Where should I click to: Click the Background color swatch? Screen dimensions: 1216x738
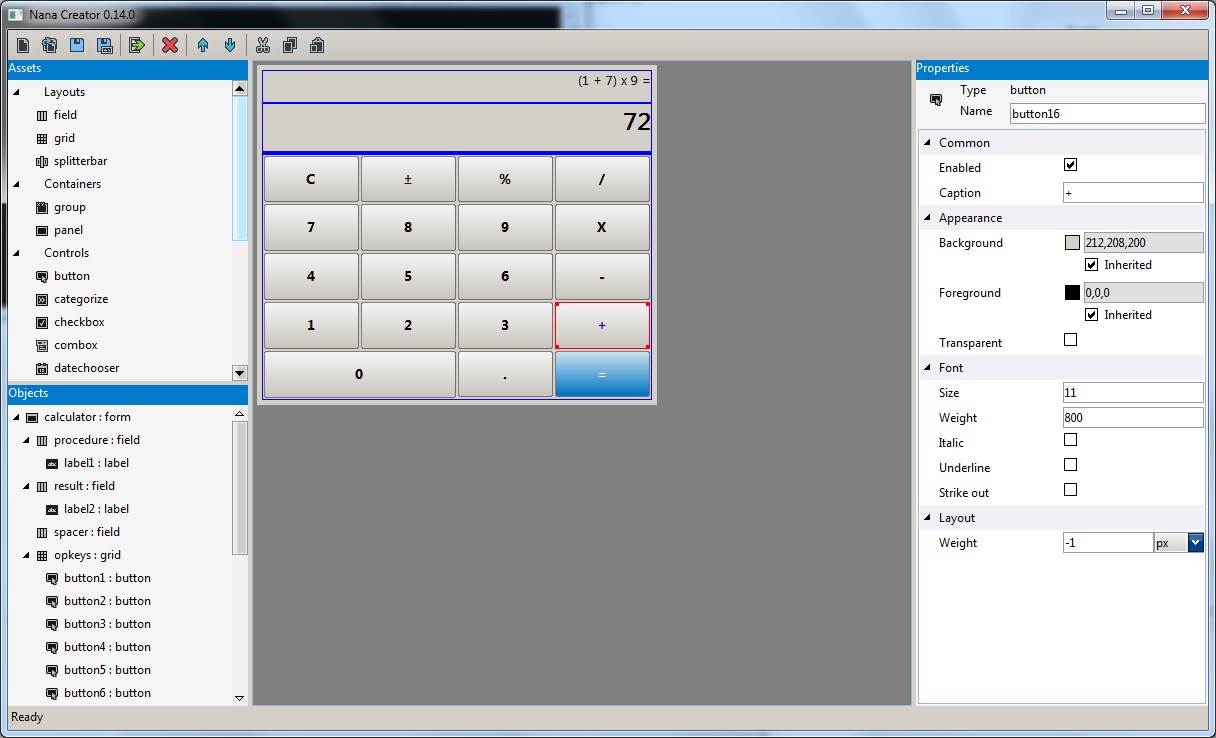click(x=1072, y=242)
